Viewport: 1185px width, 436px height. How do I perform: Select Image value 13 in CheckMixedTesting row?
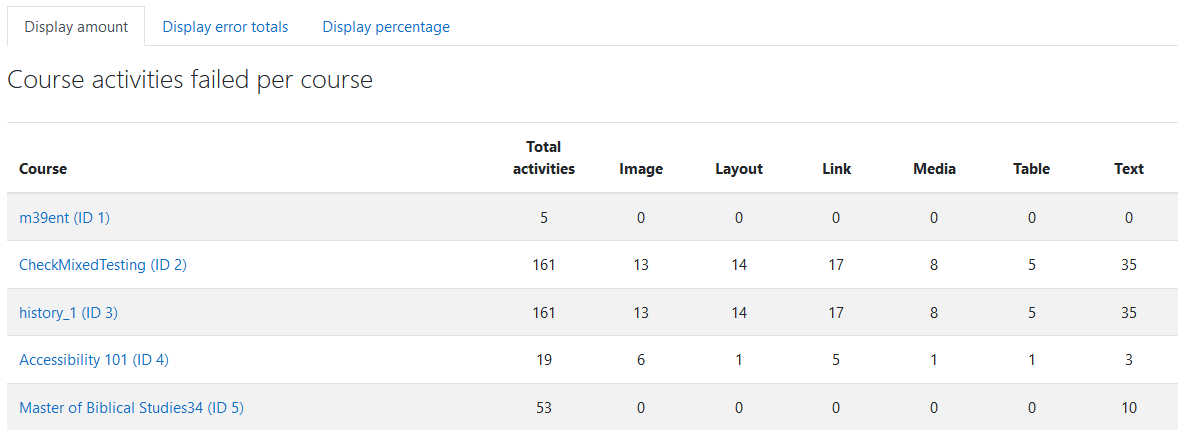point(641,265)
